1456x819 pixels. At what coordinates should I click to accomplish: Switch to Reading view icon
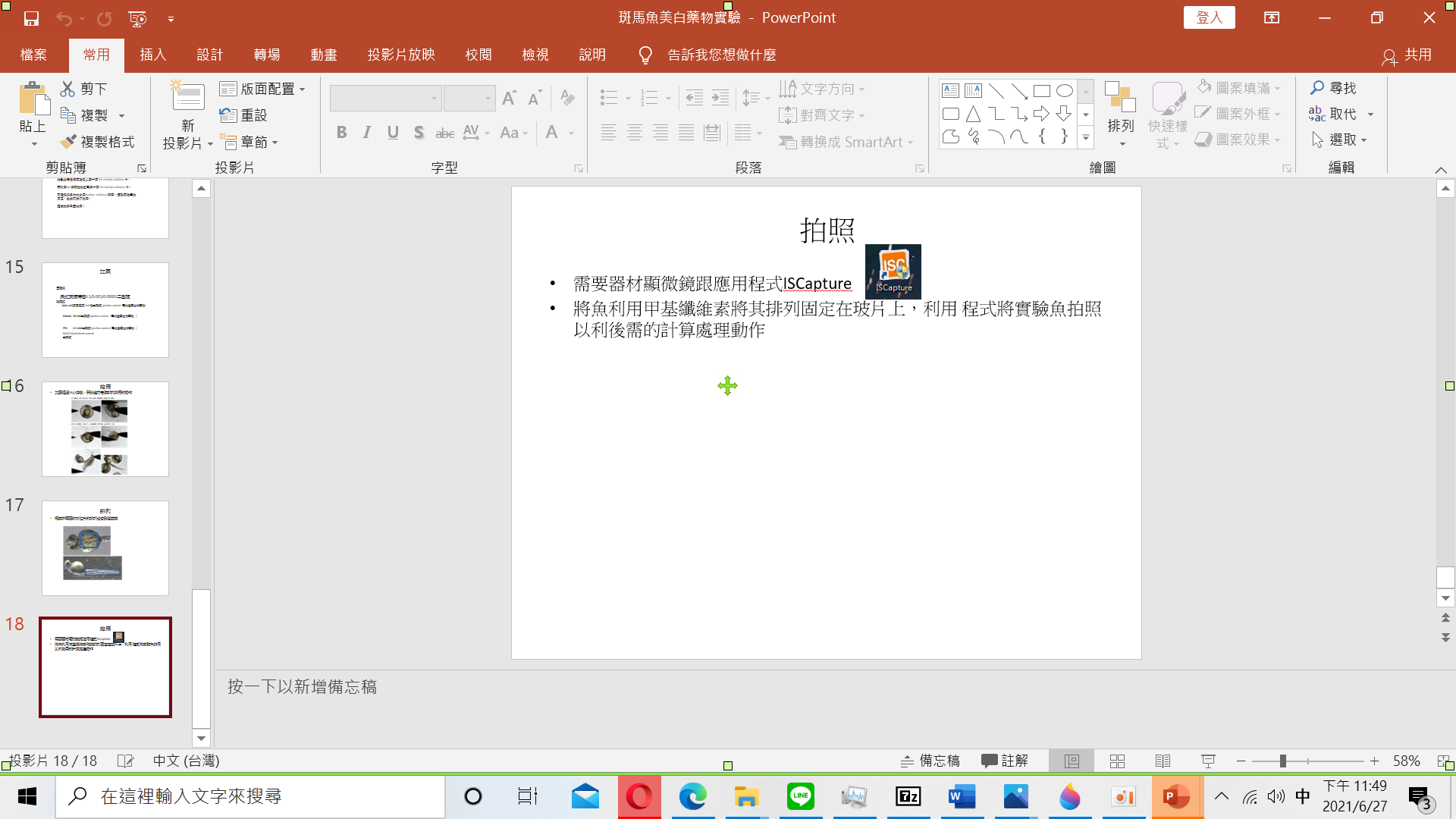tap(1163, 761)
